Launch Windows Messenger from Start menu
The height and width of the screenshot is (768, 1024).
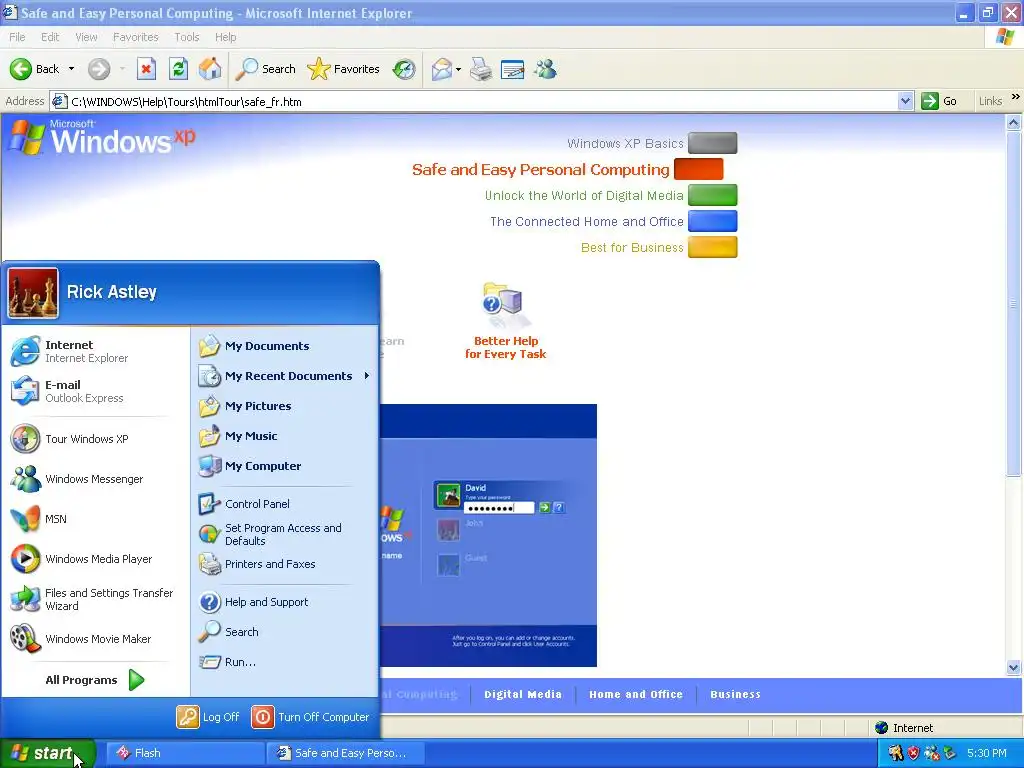point(95,479)
